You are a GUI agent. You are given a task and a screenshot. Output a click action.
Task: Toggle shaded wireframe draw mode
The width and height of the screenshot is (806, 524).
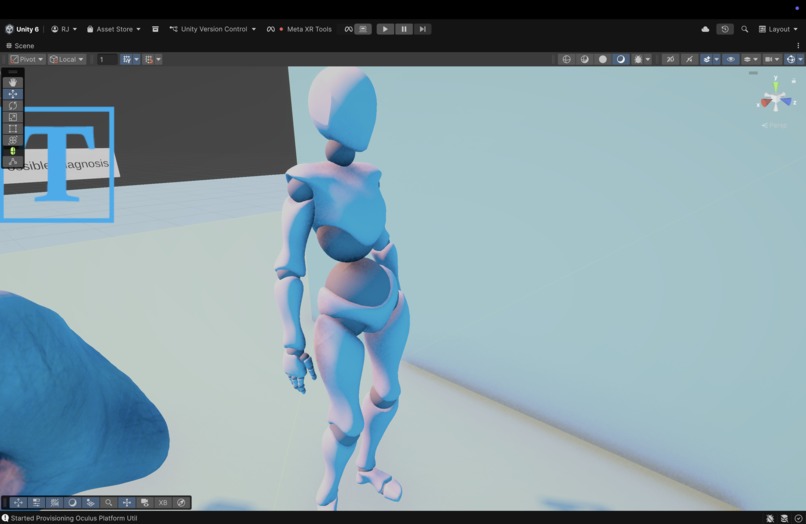[584, 59]
